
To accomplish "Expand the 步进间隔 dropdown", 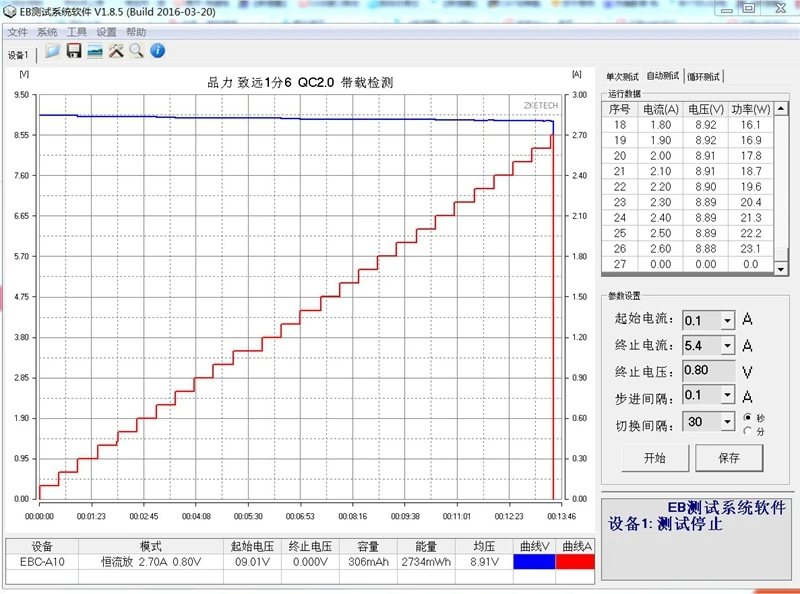I will click(x=728, y=395).
